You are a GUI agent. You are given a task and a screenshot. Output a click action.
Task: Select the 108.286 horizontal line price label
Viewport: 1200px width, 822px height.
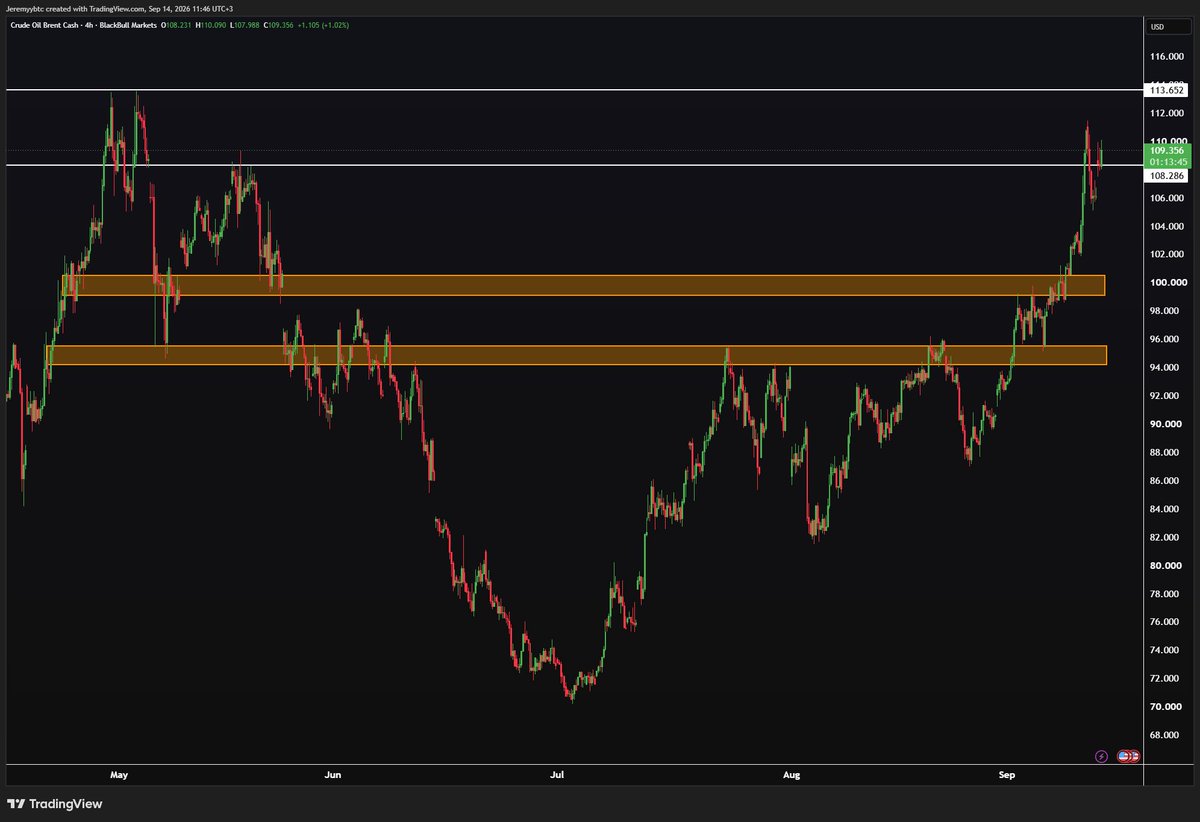click(x=1168, y=174)
